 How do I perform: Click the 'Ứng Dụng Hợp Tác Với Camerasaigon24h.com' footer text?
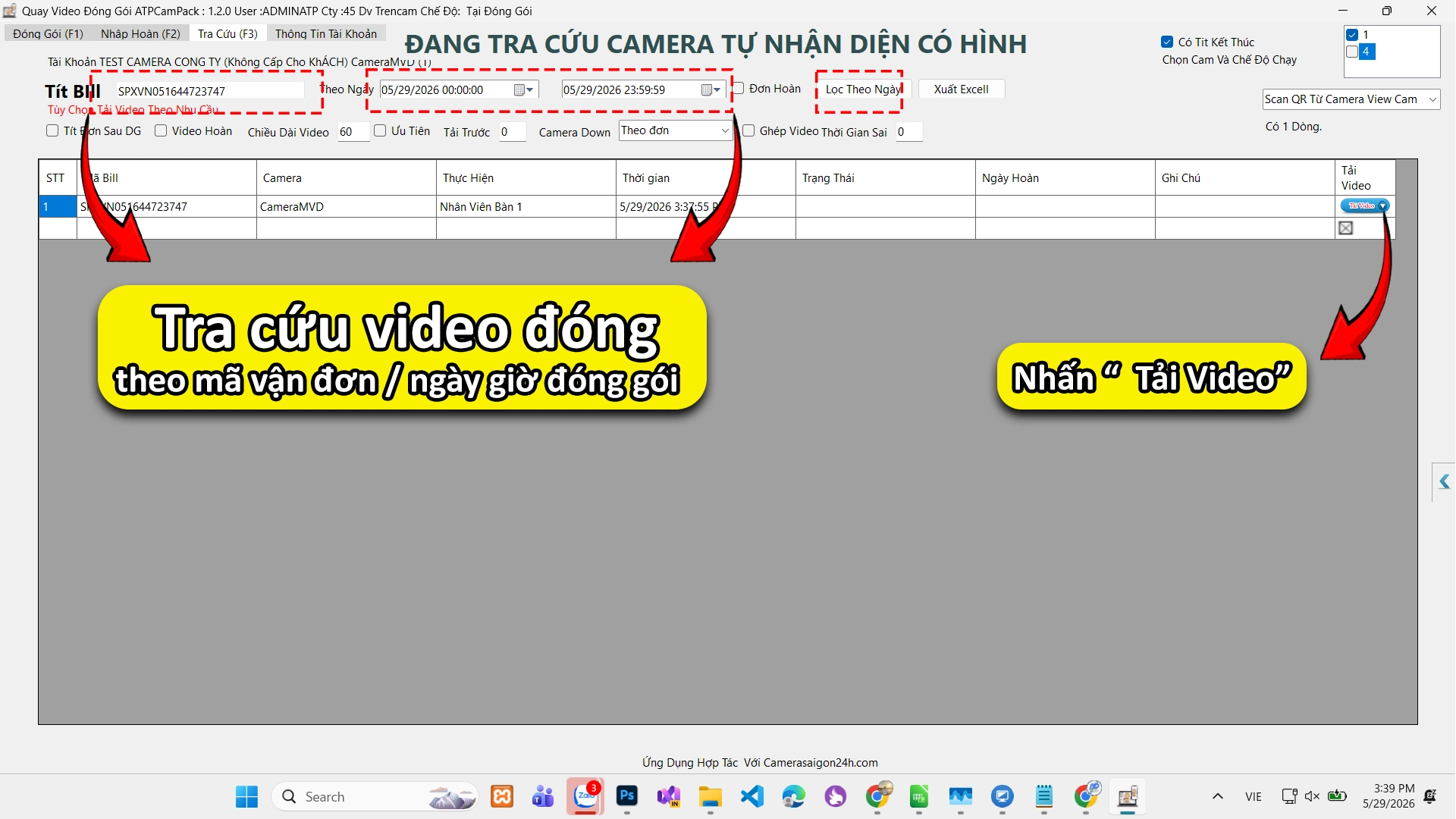(x=760, y=762)
